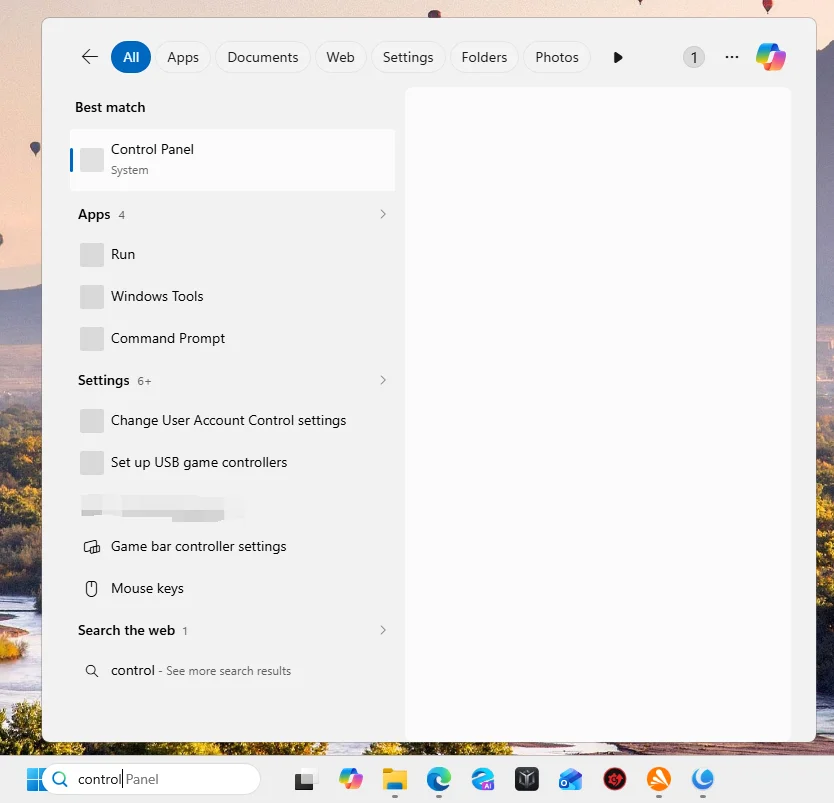
Task: Show more search filter categories
Action: click(618, 57)
